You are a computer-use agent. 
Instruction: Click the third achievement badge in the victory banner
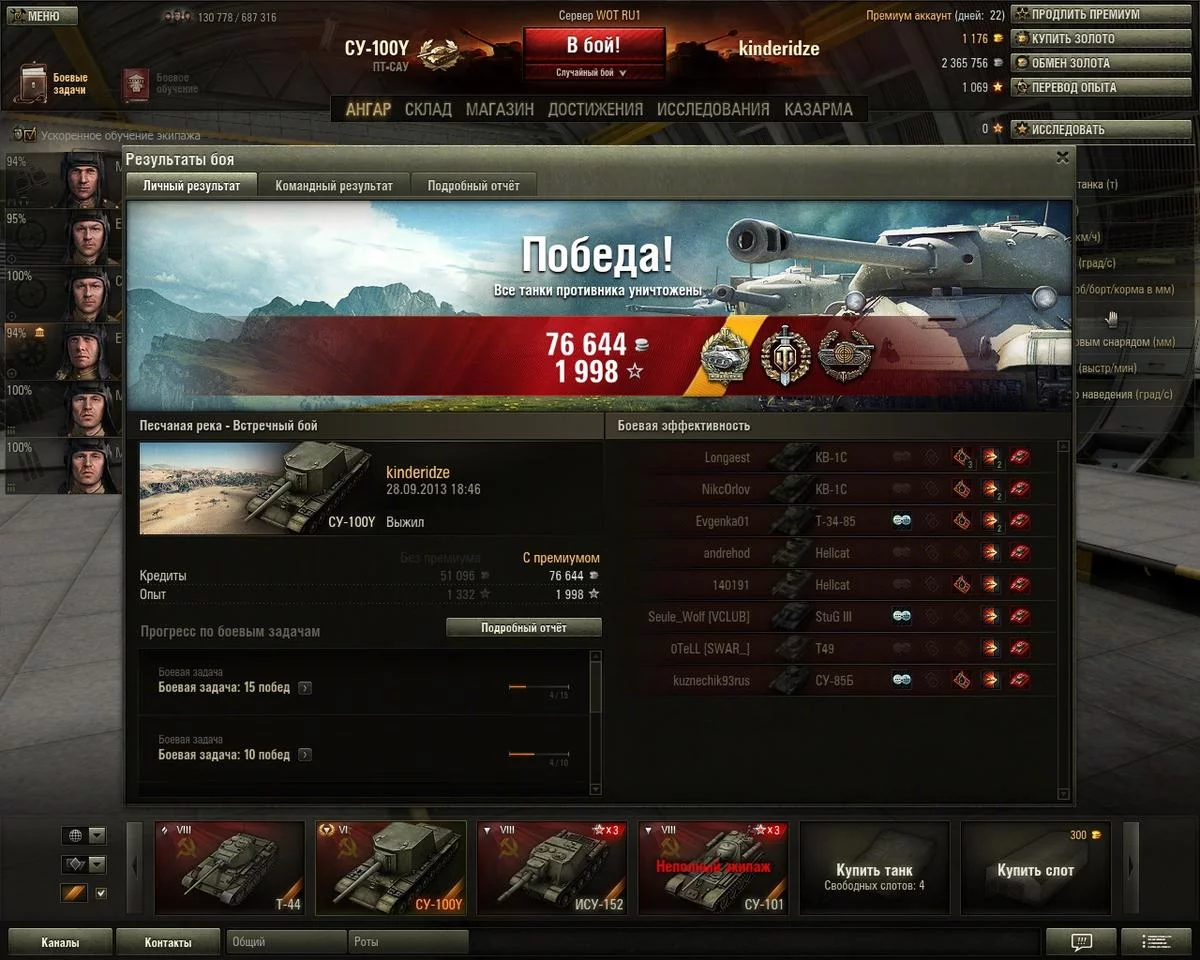point(846,354)
